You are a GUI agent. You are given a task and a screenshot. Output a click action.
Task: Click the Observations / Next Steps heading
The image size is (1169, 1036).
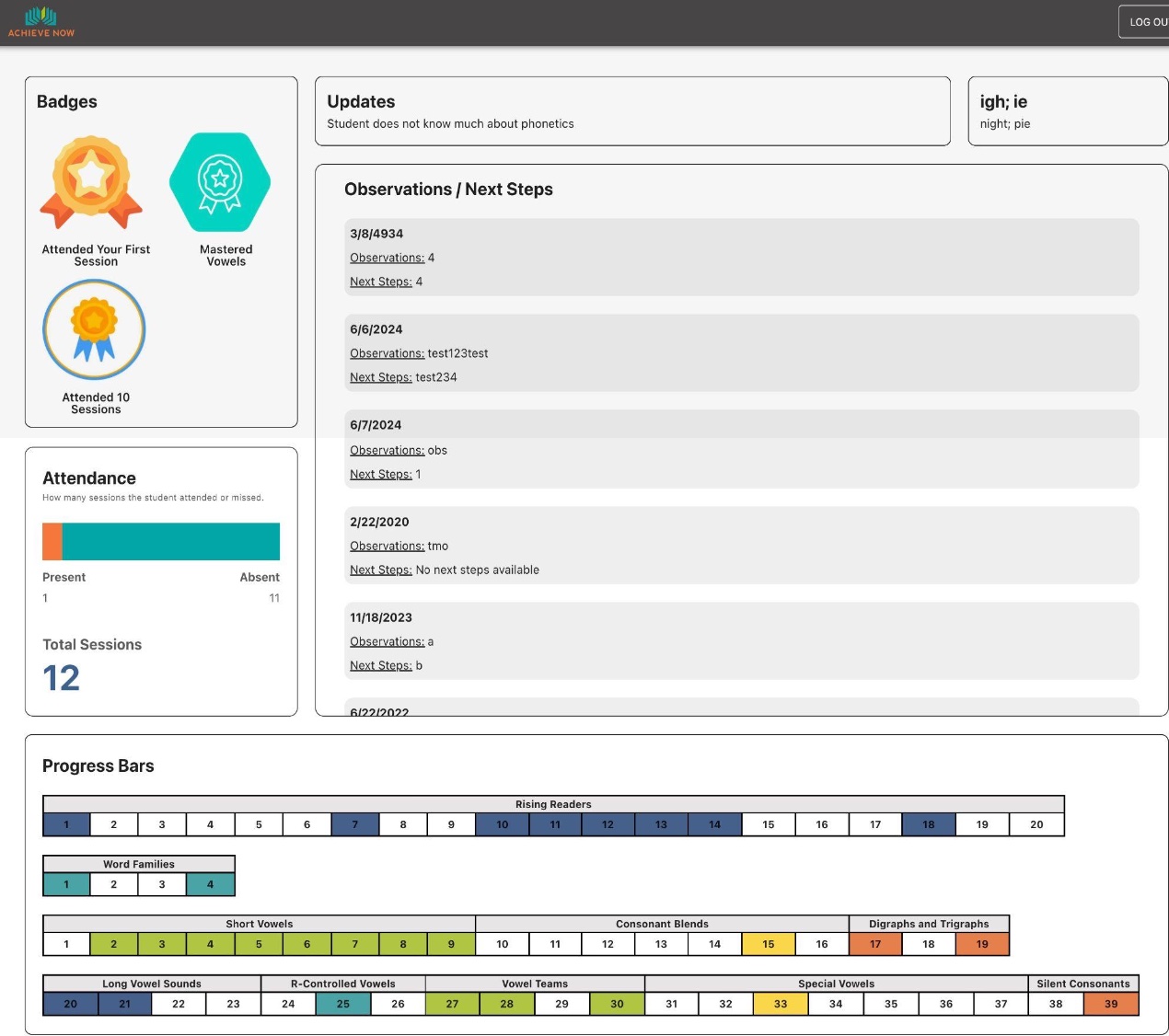[448, 190]
